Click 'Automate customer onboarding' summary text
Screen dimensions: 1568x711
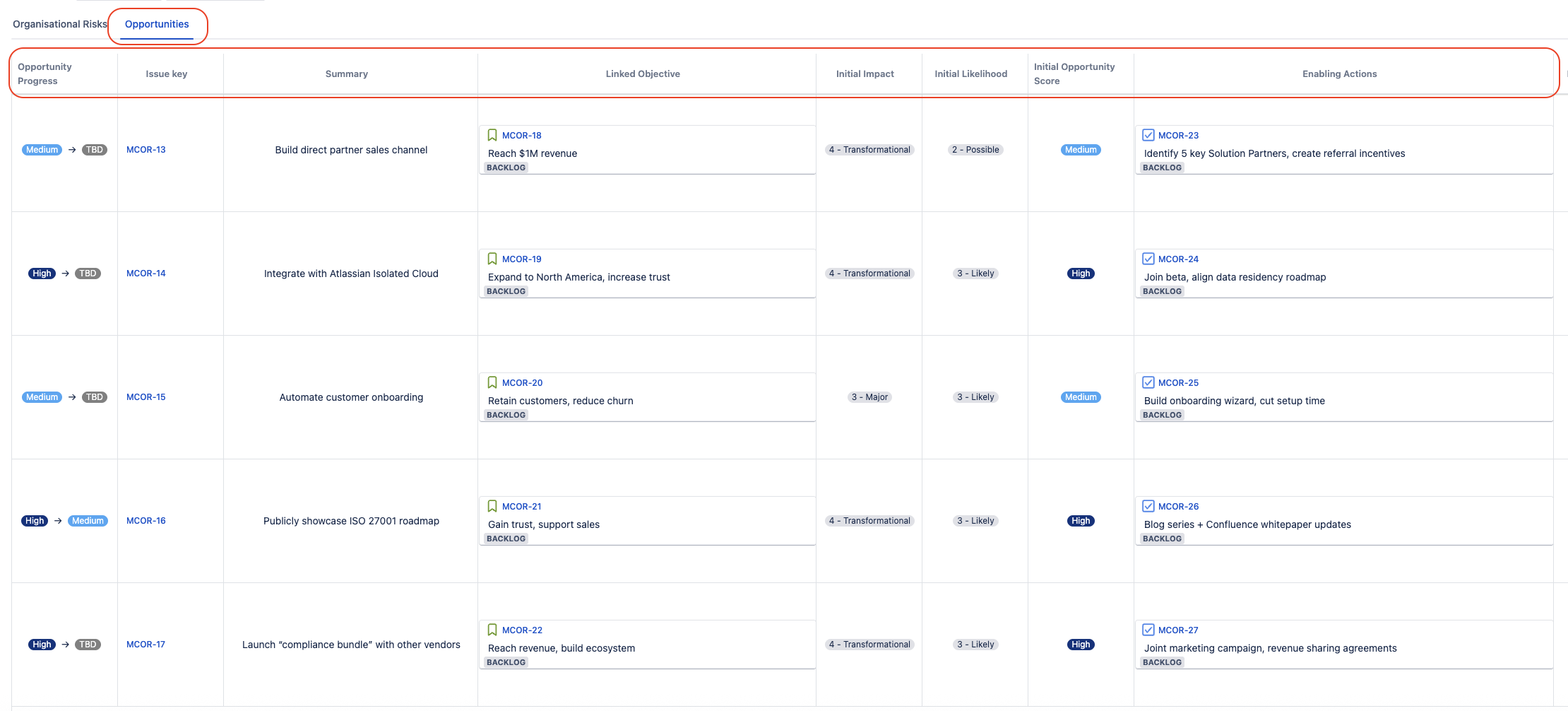point(351,397)
